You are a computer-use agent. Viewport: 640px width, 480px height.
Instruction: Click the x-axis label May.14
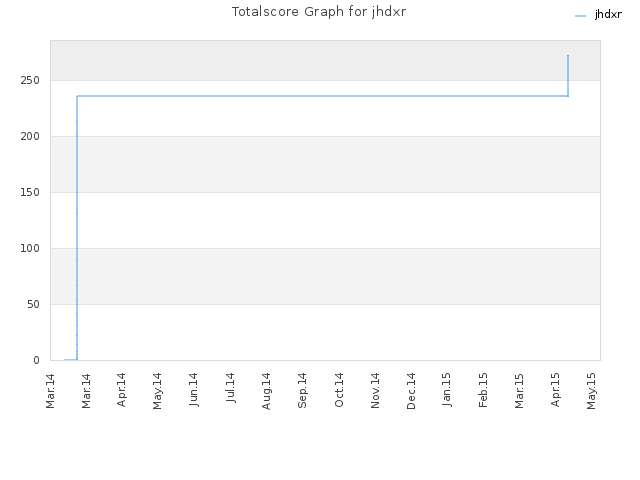157,391
